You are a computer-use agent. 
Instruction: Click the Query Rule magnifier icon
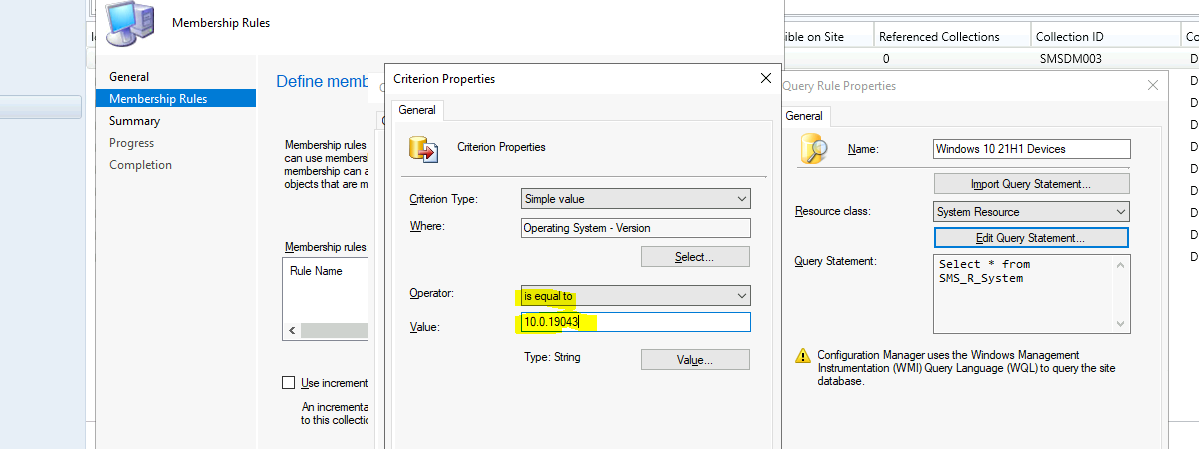coord(814,148)
